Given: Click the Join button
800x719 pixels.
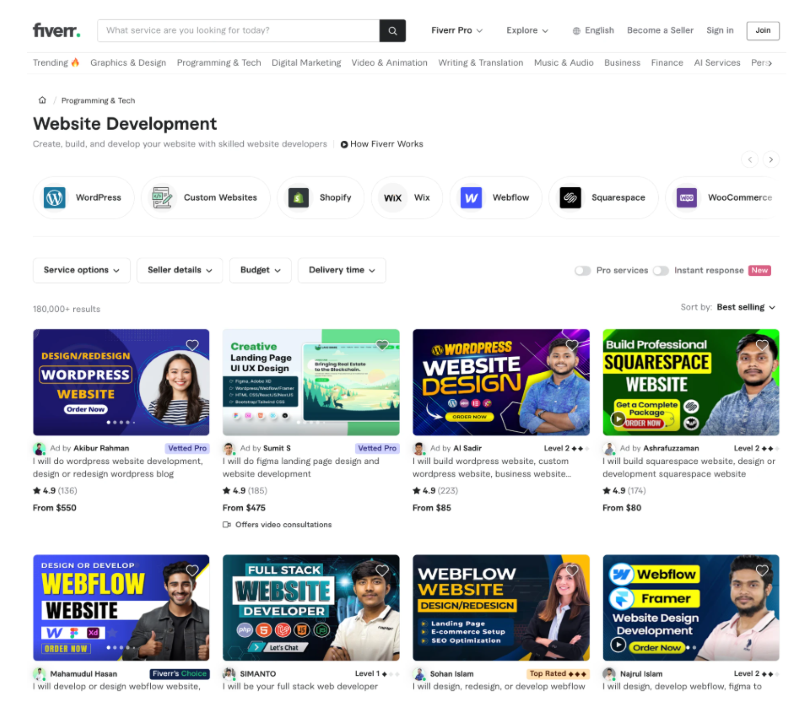Looking at the screenshot, I should [762, 31].
